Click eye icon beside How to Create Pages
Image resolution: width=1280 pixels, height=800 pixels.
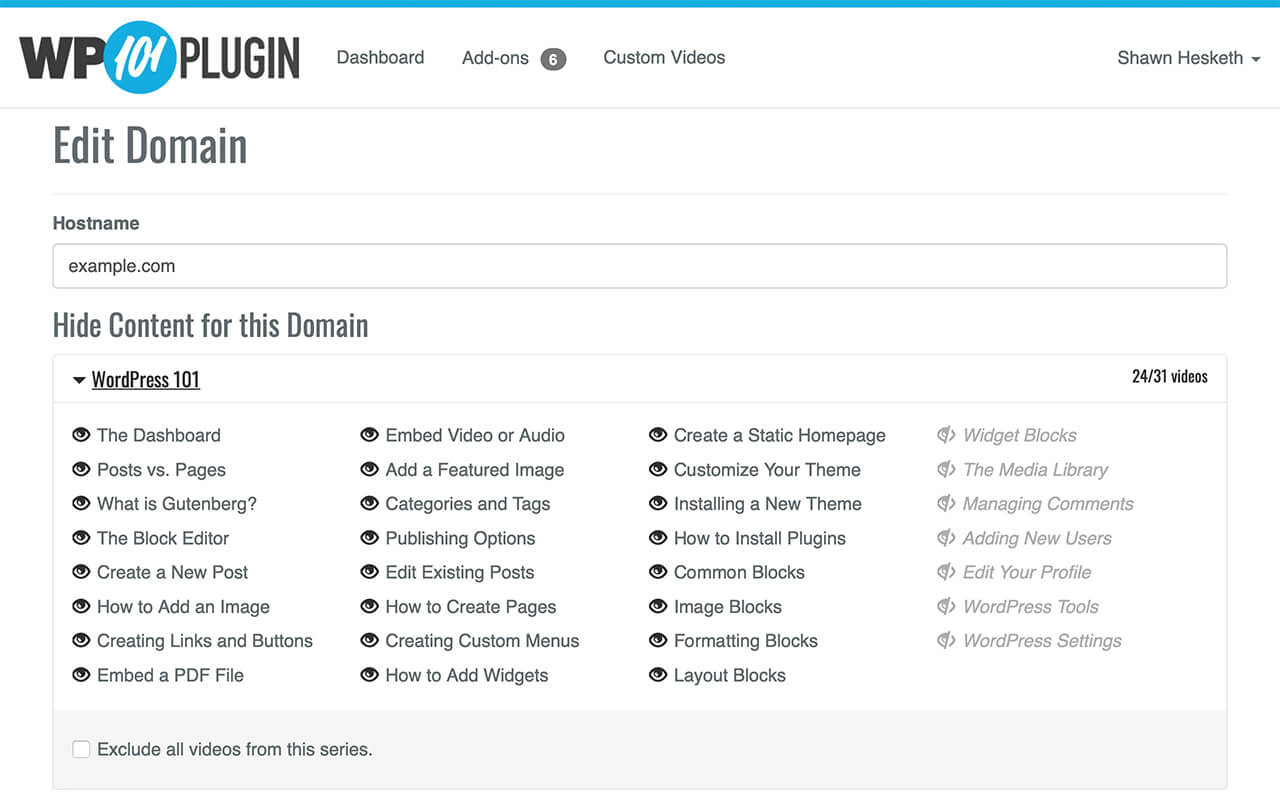tap(370, 607)
